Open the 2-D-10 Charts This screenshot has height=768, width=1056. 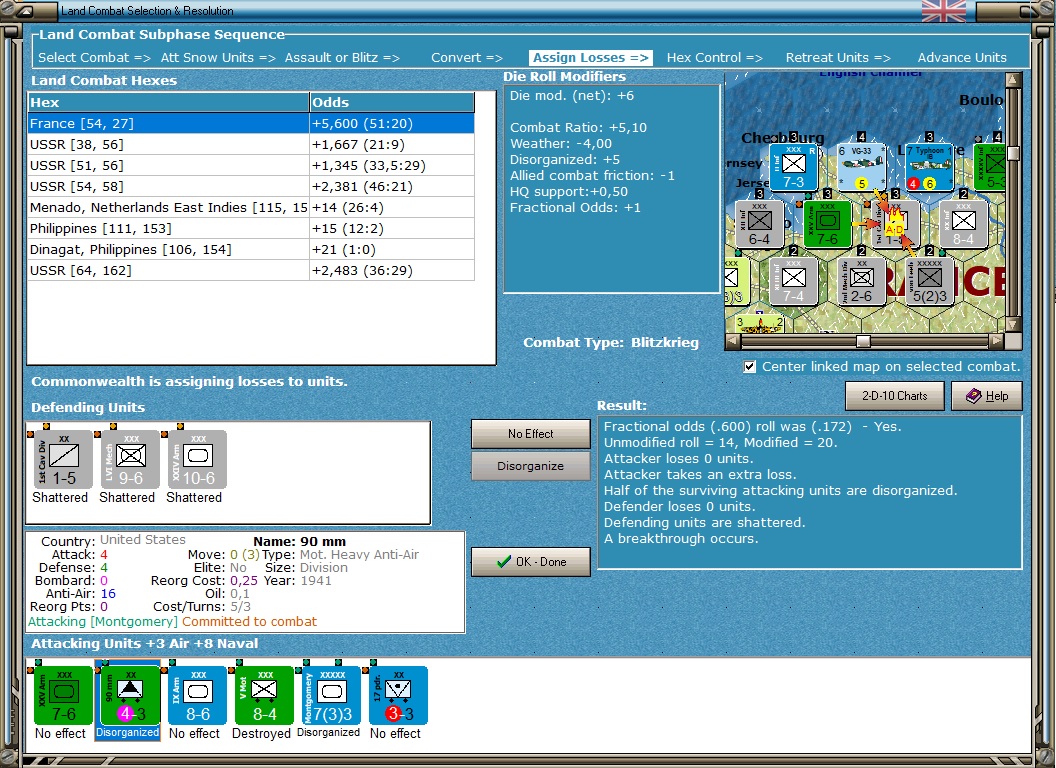click(894, 396)
